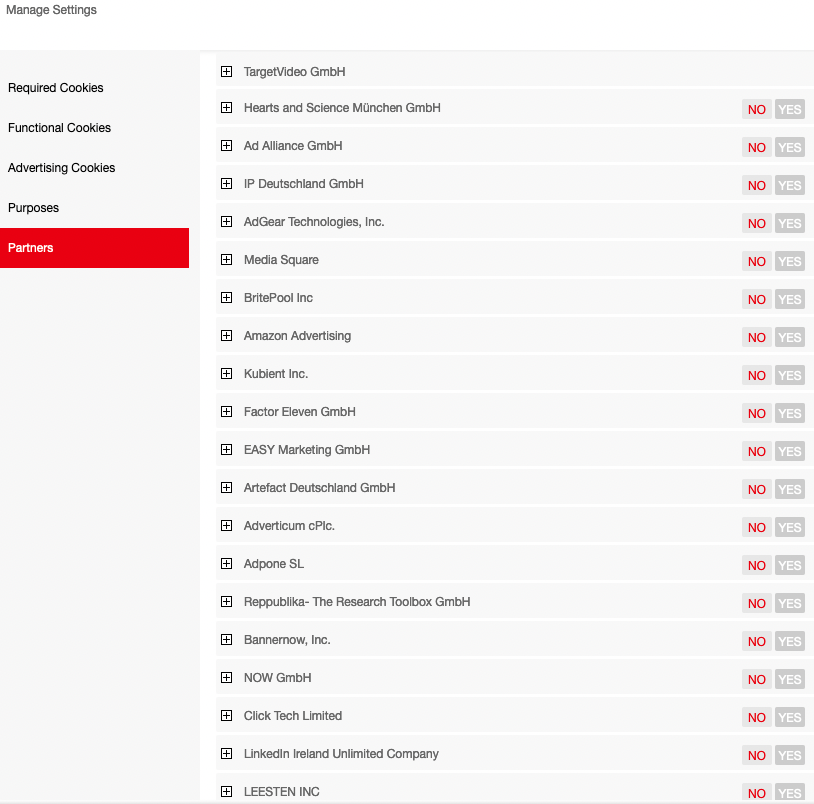Select the Purposes tab
This screenshot has width=814, height=804.
tap(34, 208)
